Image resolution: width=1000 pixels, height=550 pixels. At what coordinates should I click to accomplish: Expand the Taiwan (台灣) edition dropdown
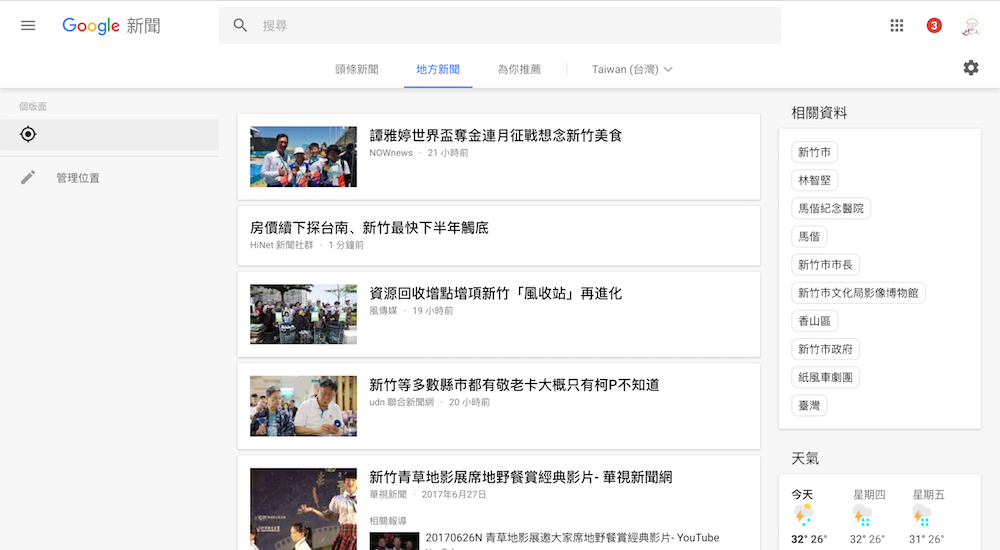(x=632, y=69)
